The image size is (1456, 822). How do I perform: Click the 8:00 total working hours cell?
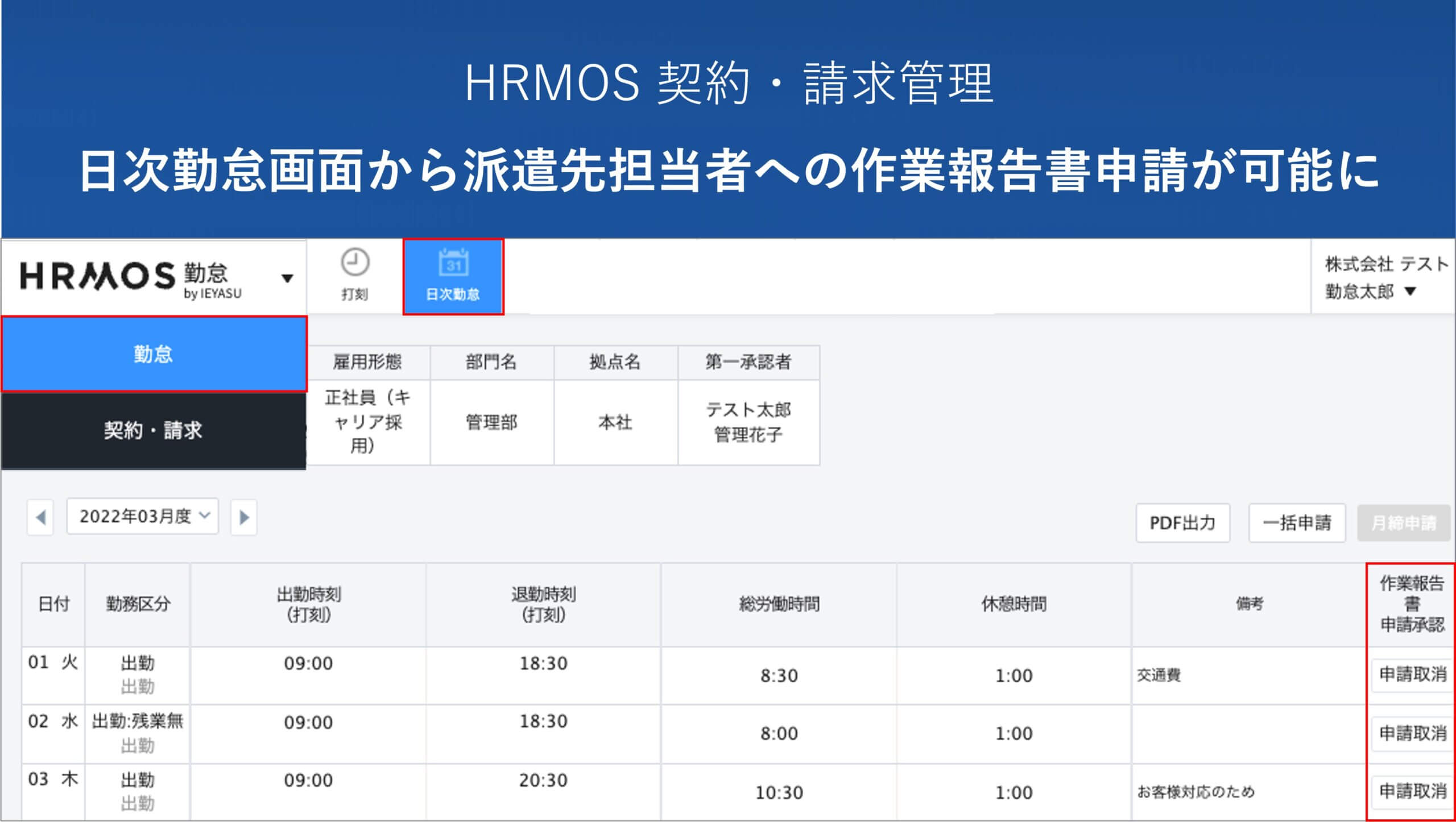[779, 734]
